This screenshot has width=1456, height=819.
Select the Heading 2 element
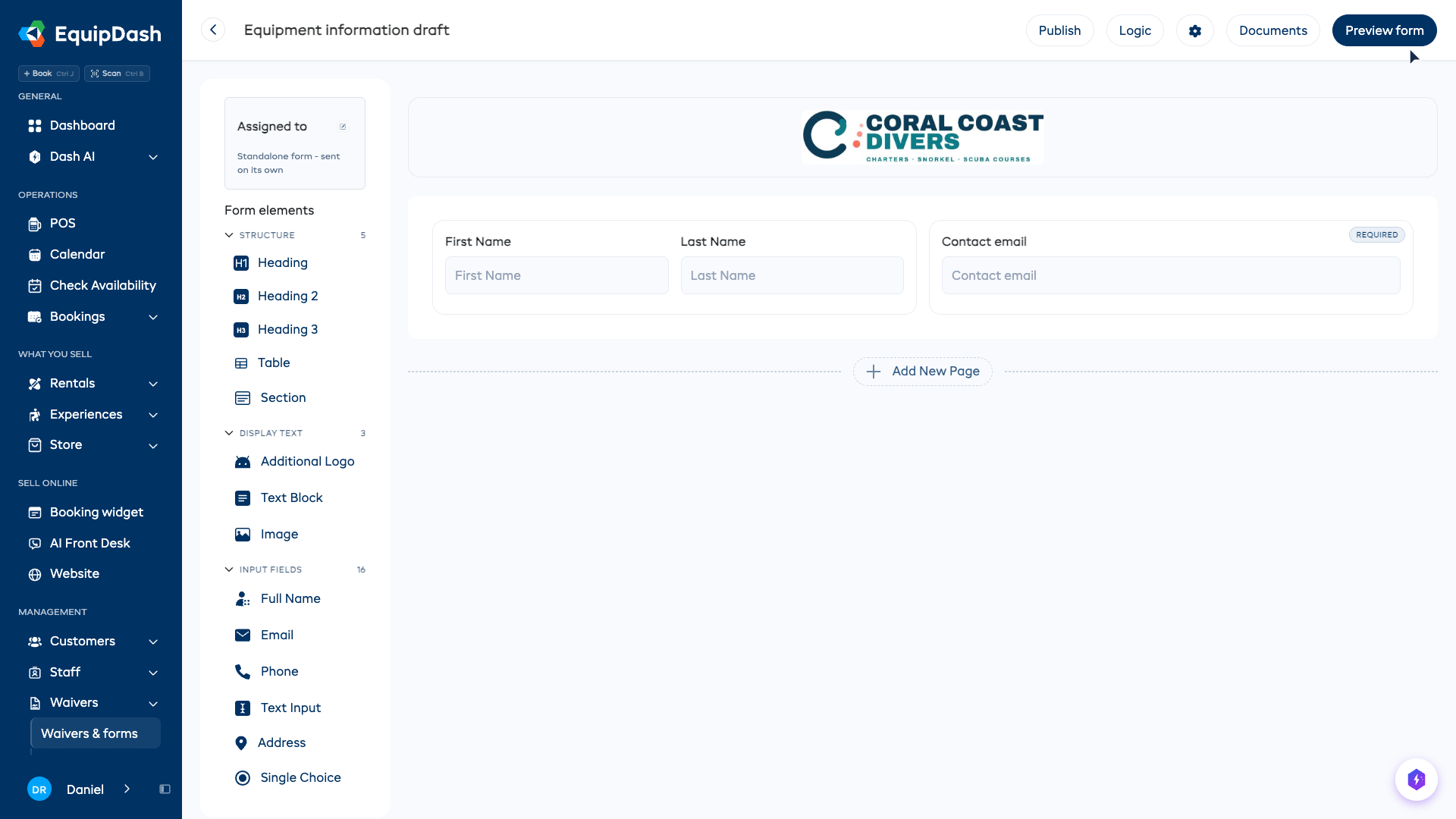[x=275, y=297]
